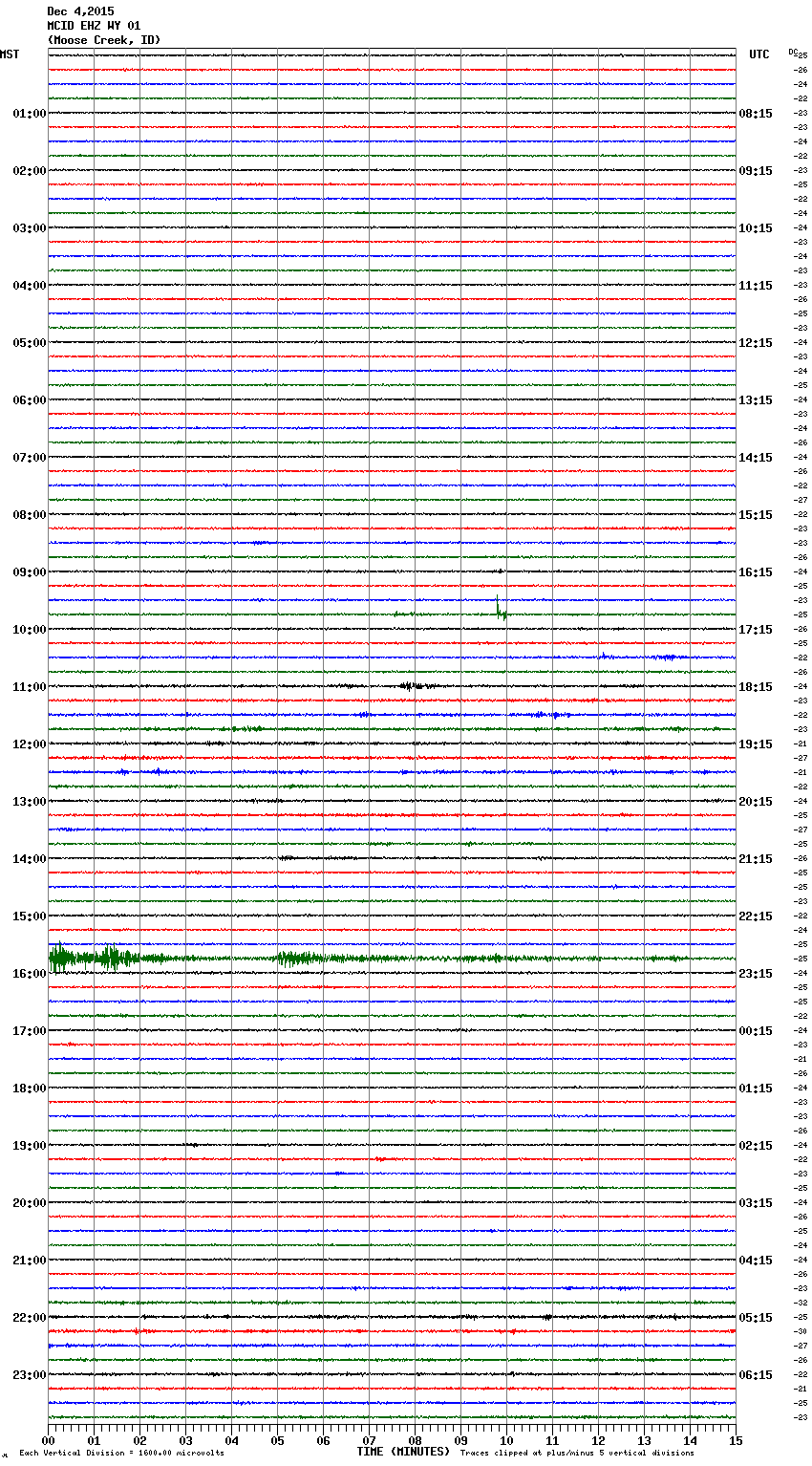Click the 23:00 MST hour label

30,1375
